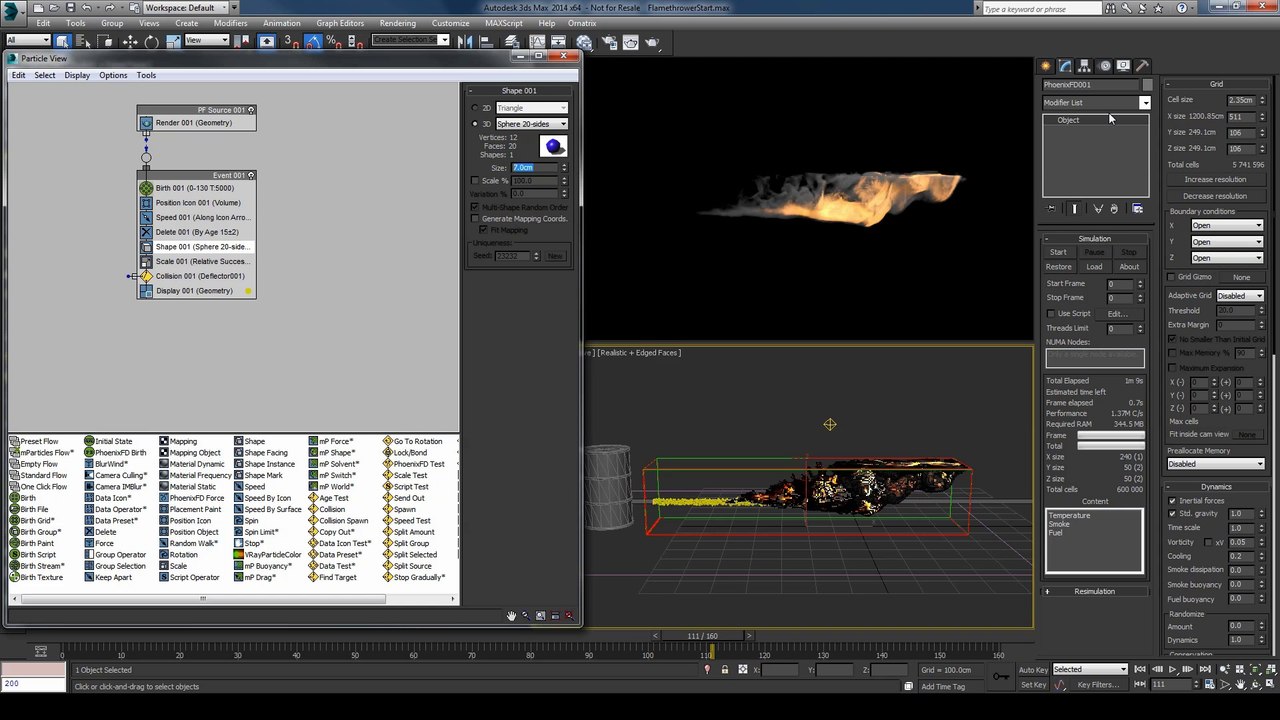Open the Adaptive Grid dropdown

pyautogui.click(x=1239, y=296)
